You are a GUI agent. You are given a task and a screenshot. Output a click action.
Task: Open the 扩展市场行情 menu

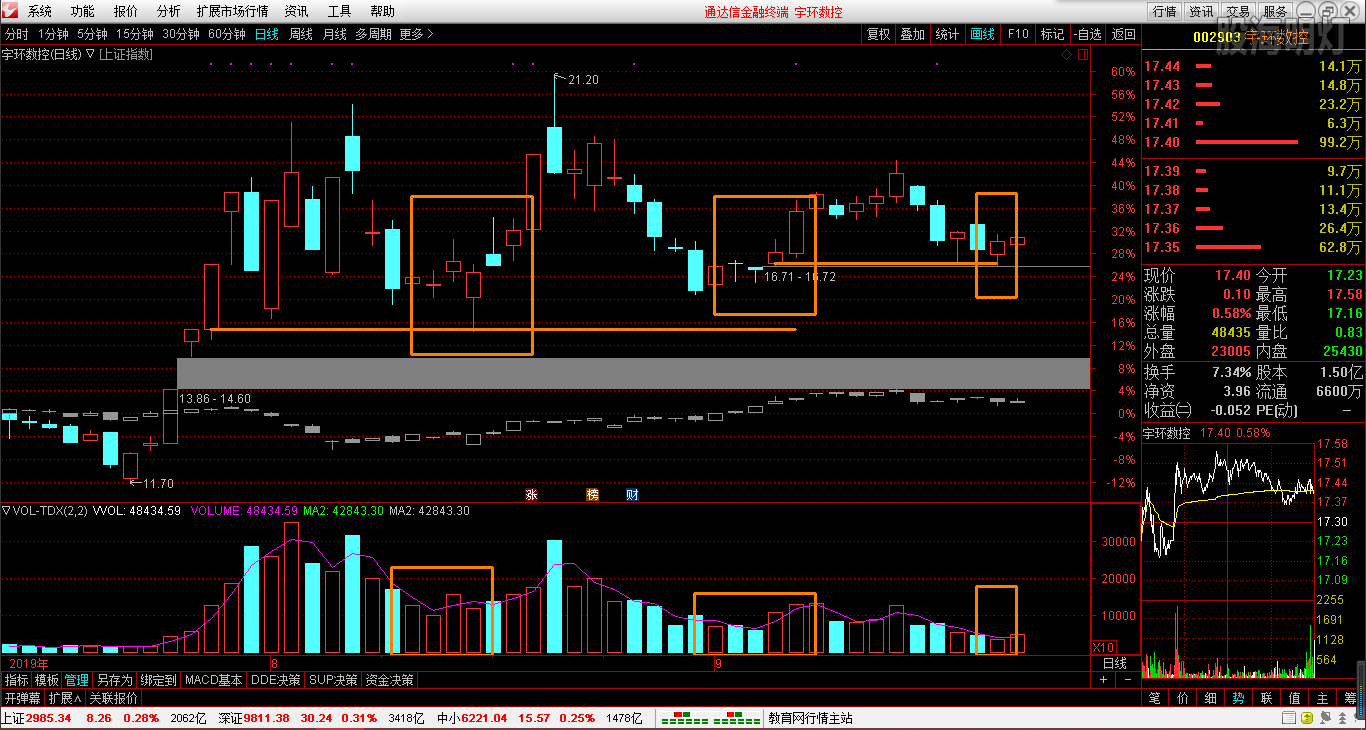[232, 12]
